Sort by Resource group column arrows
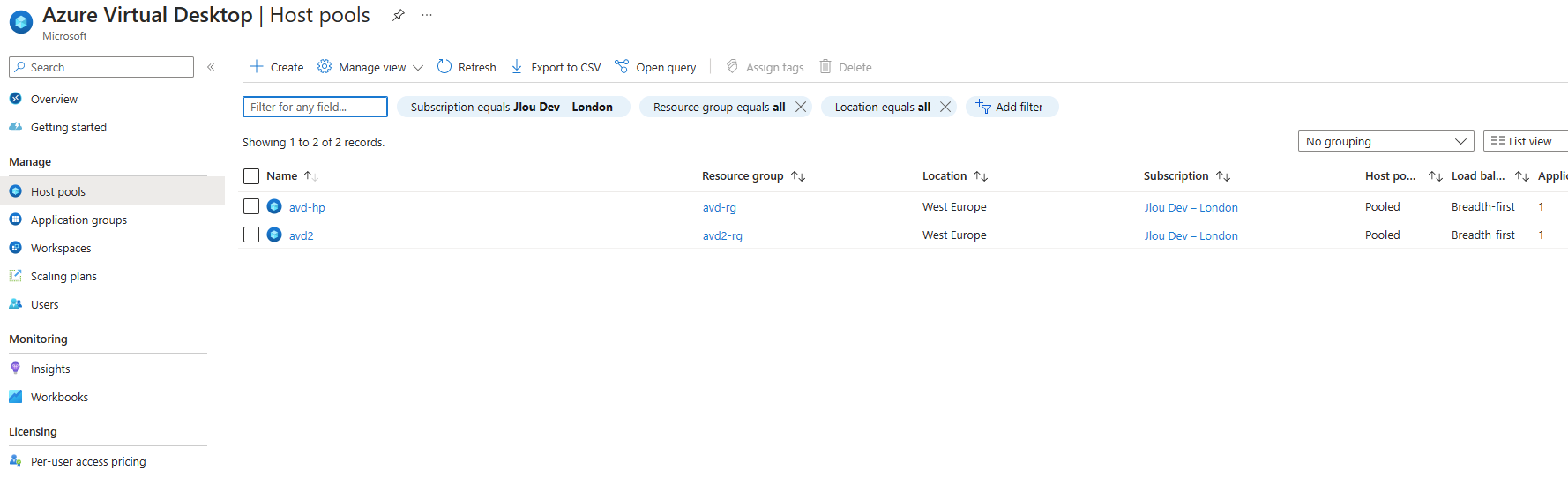The width and height of the screenshot is (1568, 477). (798, 176)
